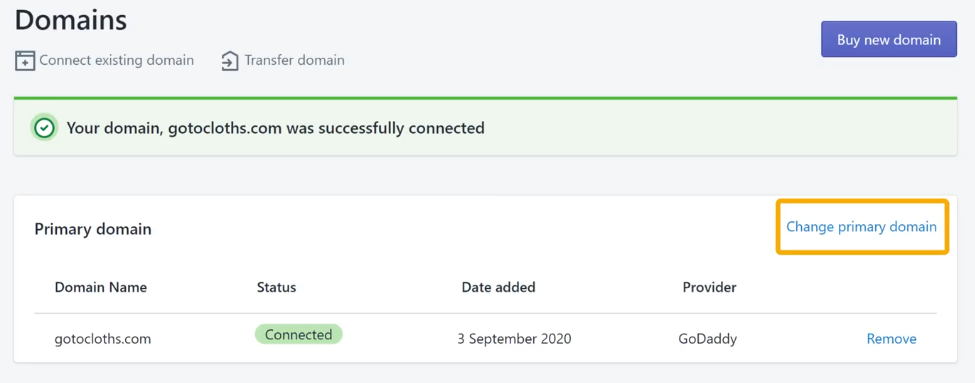Click the Provider column header
The width and height of the screenshot is (975, 383).
click(x=709, y=287)
